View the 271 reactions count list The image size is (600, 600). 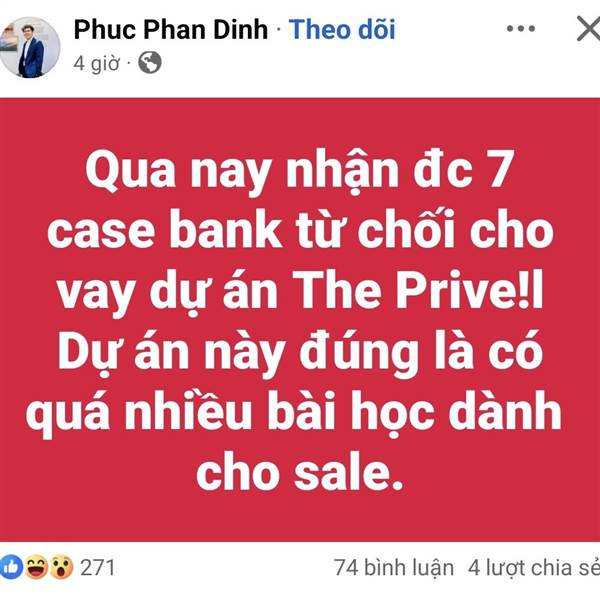pos(98,567)
